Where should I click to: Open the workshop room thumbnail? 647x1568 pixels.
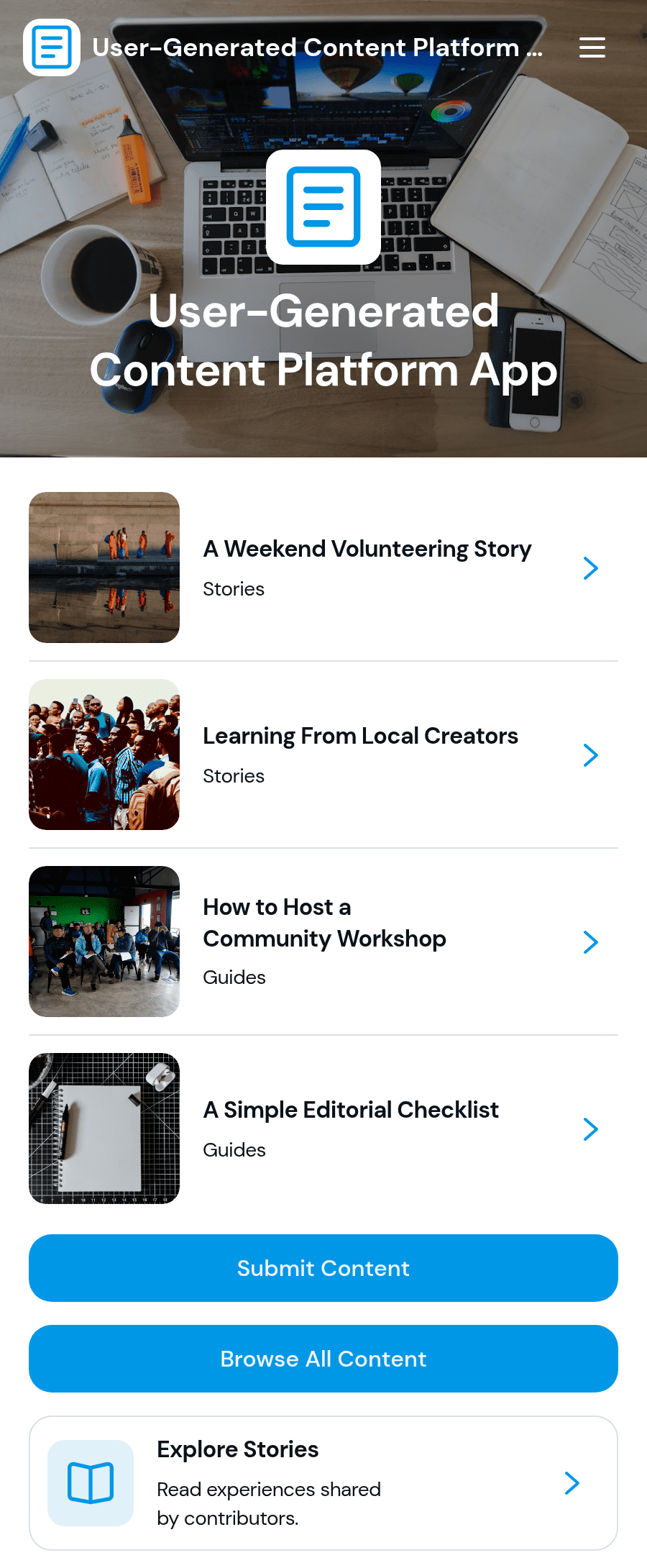click(104, 942)
